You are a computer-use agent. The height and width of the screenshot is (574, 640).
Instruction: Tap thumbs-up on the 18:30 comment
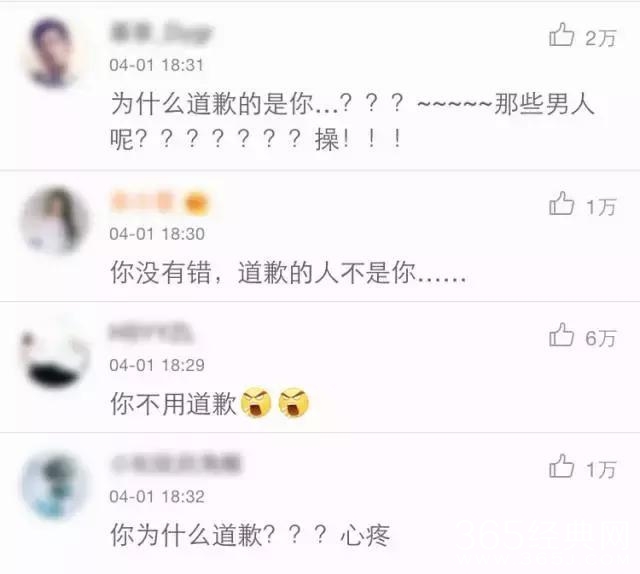pos(562,203)
